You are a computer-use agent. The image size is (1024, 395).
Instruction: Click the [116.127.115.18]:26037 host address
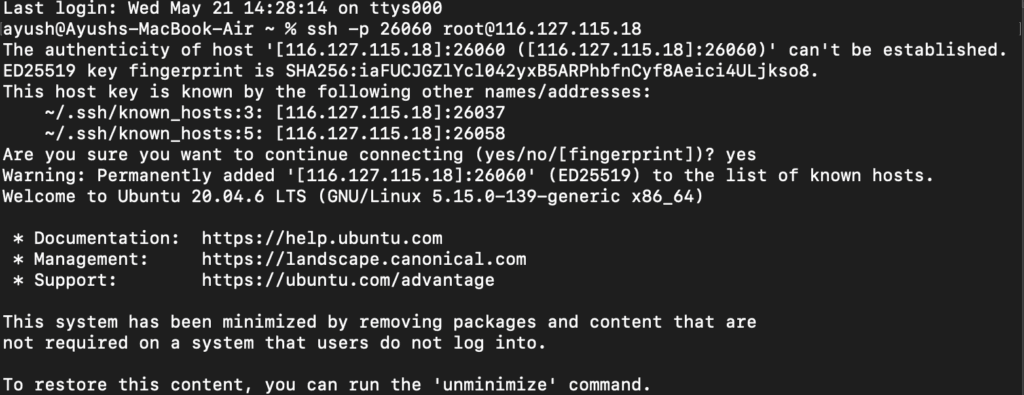pyautogui.click(x=390, y=112)
